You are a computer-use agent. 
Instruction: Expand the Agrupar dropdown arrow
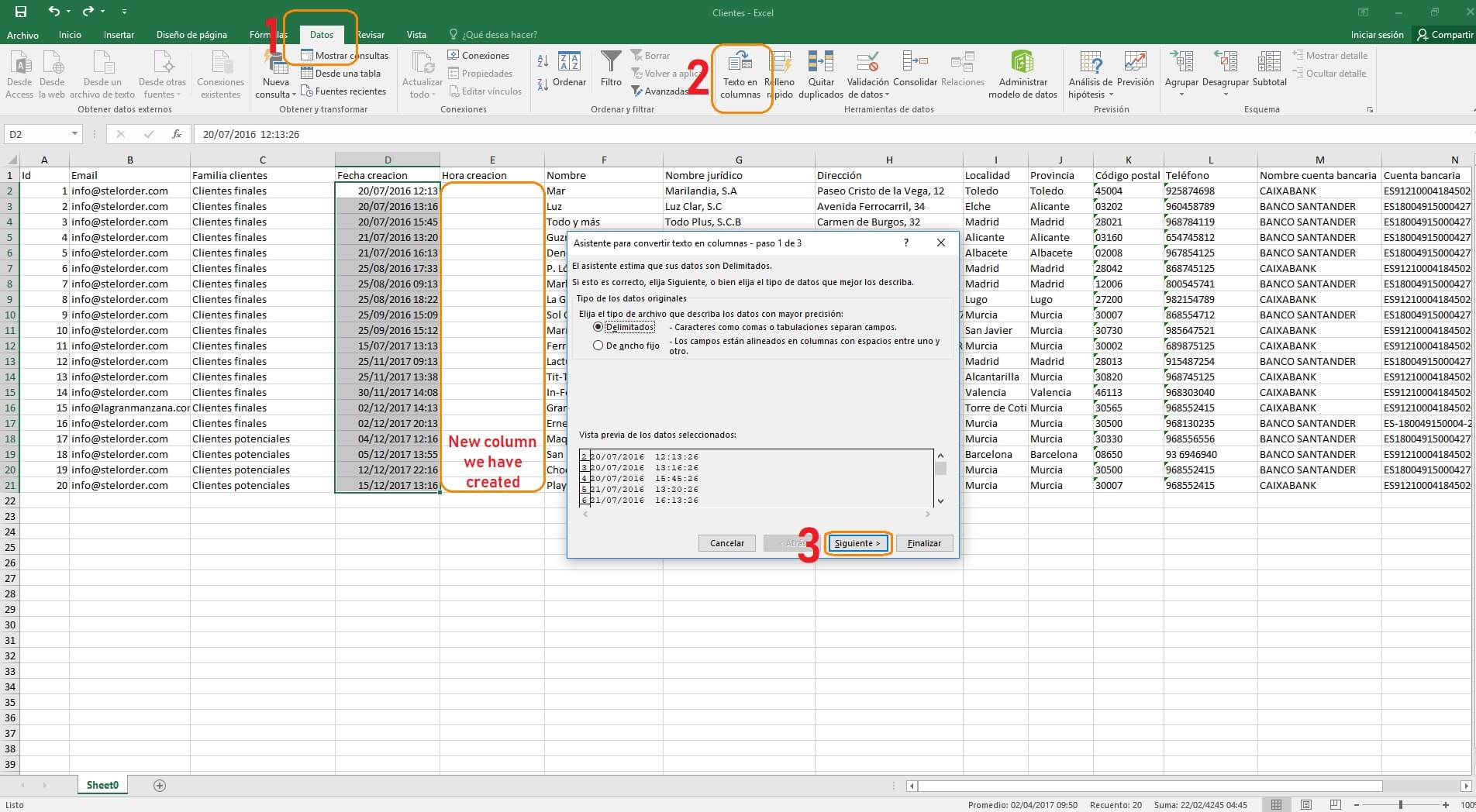(x=1181, y=95)
